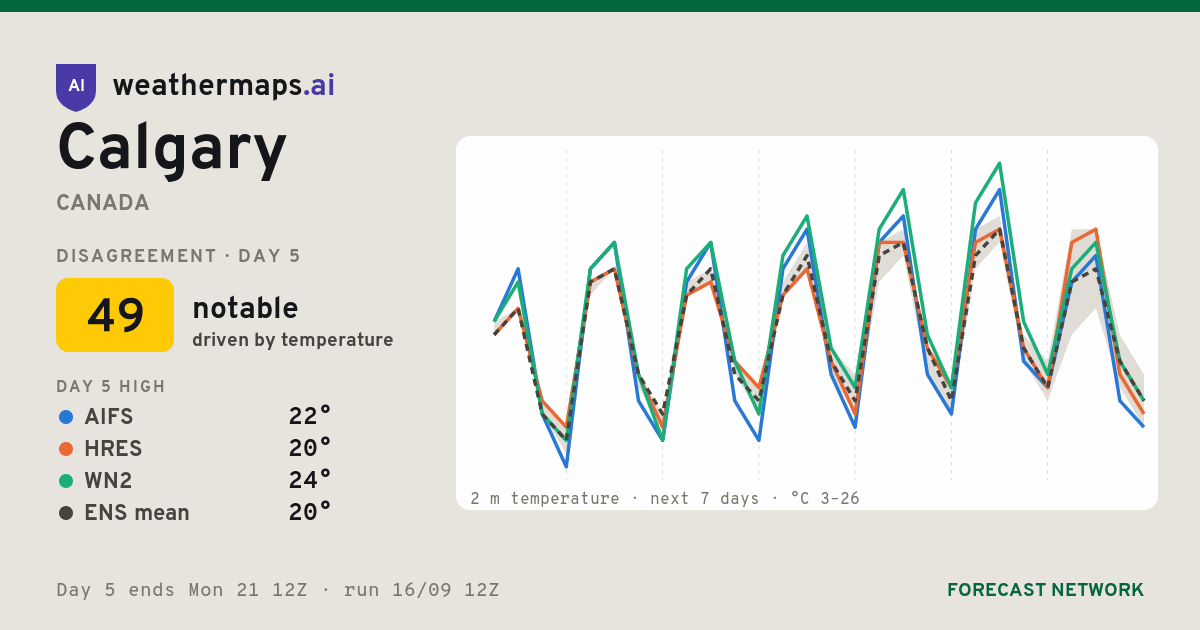Click the 'Day 5 ends Mon 21 12Z' footer text
Viewport: 1200px width, 630px height.
[182, 590]
